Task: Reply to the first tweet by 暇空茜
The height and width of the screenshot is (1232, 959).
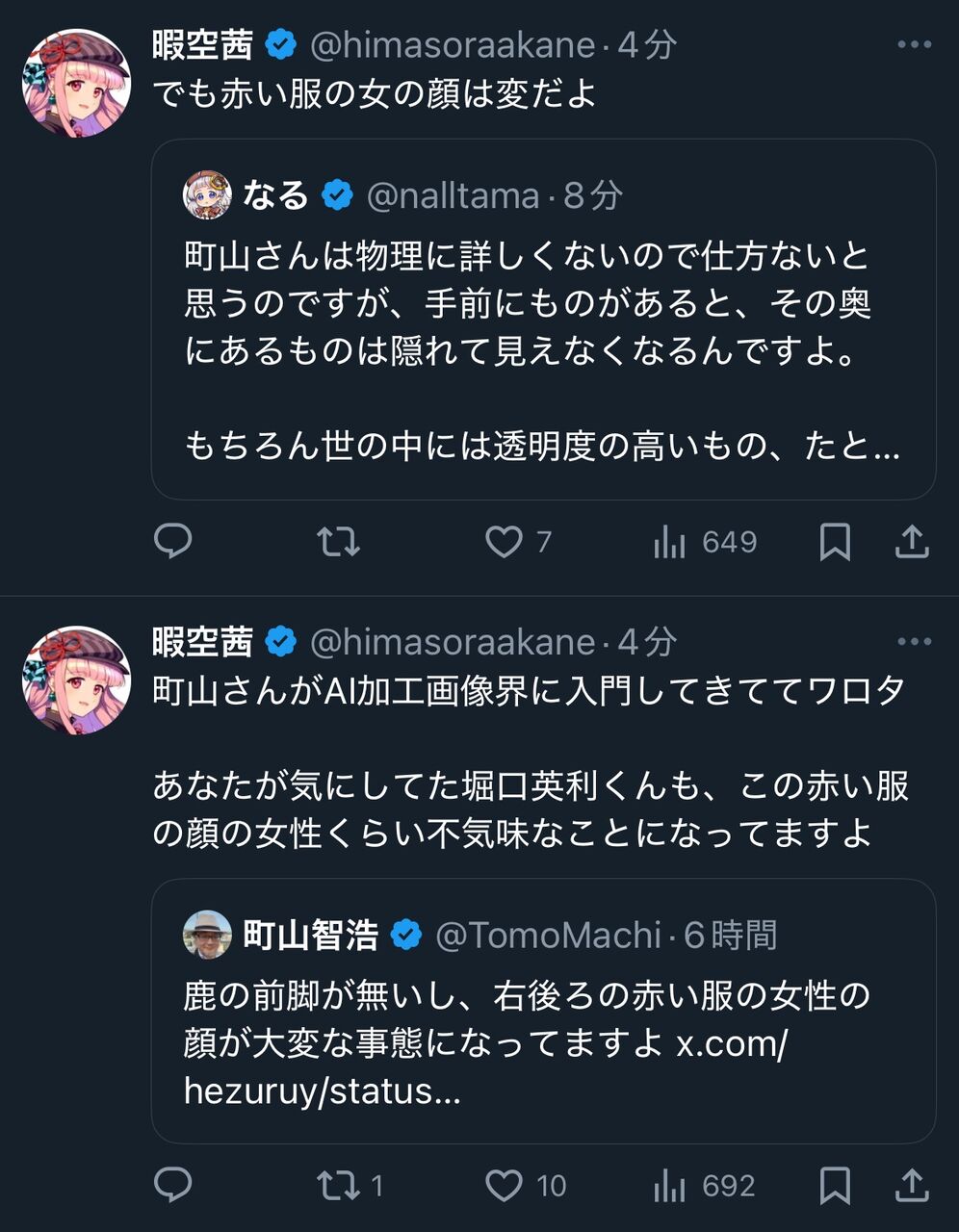Action: pyautogui.click(x=173, y=542)
